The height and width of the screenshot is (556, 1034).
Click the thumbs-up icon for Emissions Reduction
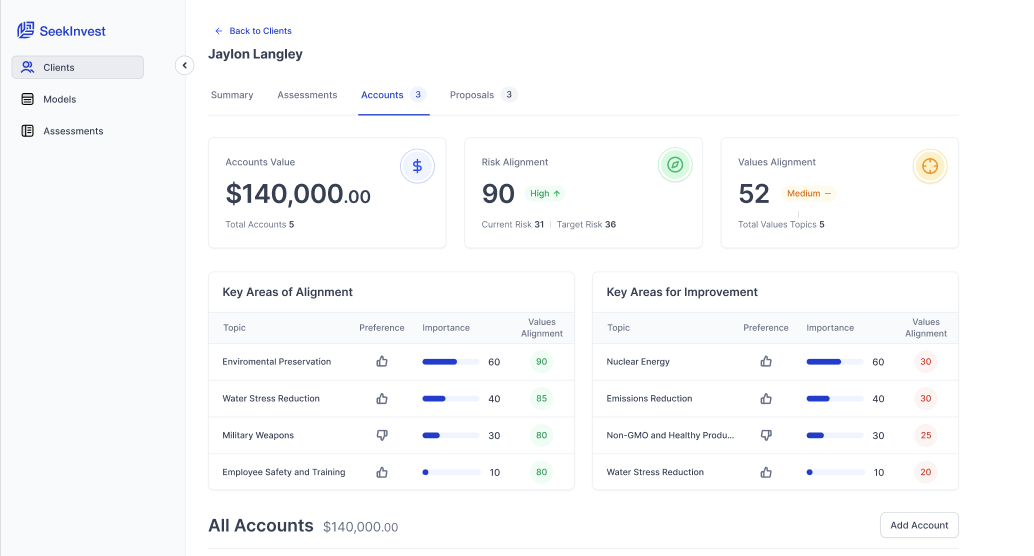point(766,398)
